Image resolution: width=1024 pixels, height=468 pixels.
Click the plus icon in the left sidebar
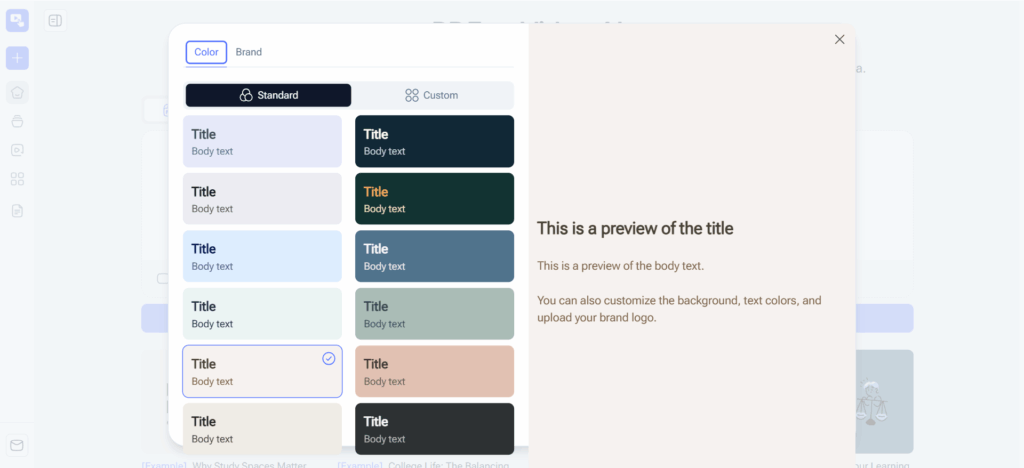click(x=17, y=58)
